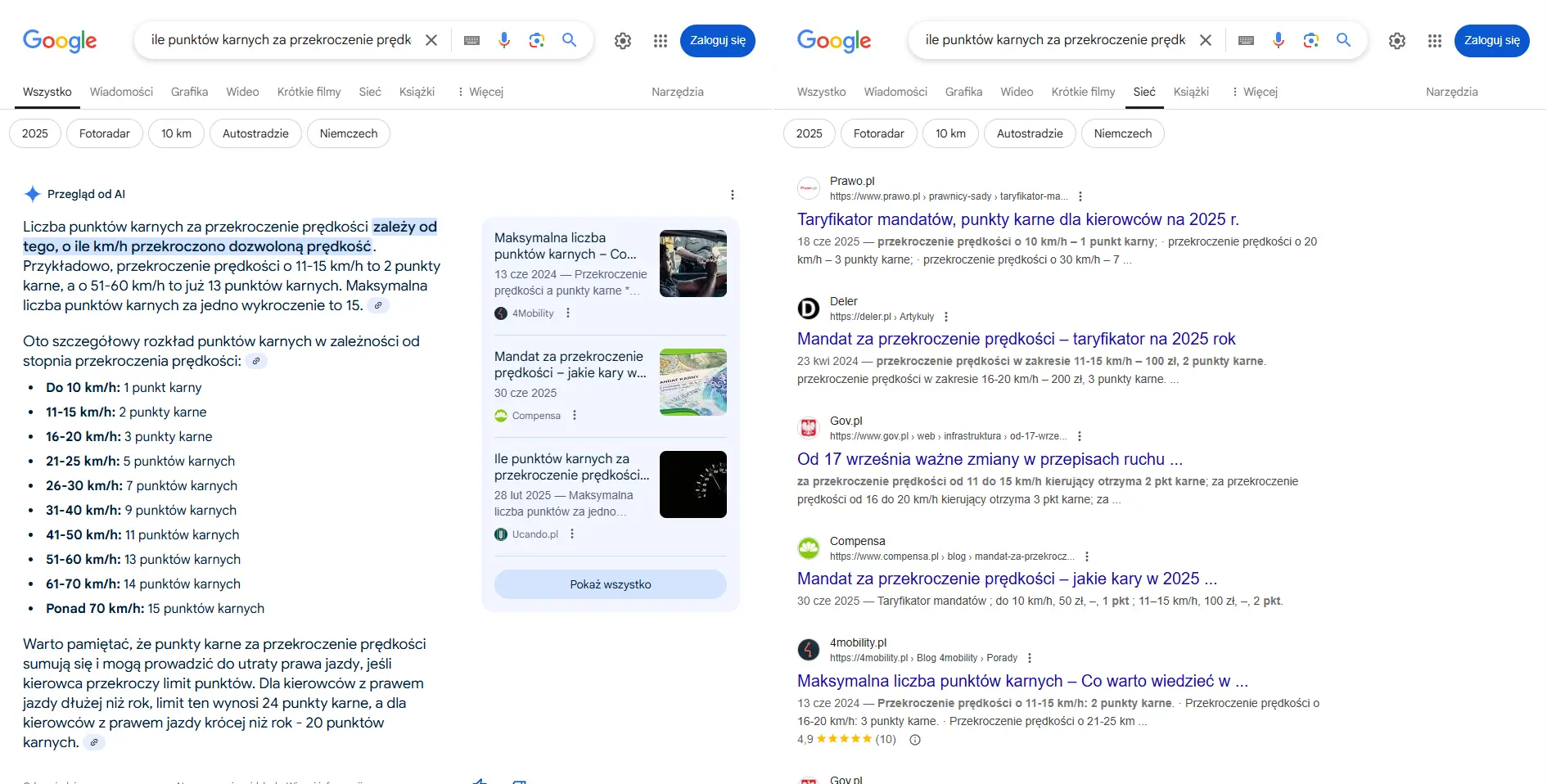
Task: Click link chip after 'jedno wykroczenie to 15.'
Action: pyautogui.click(x=378, y=305)
